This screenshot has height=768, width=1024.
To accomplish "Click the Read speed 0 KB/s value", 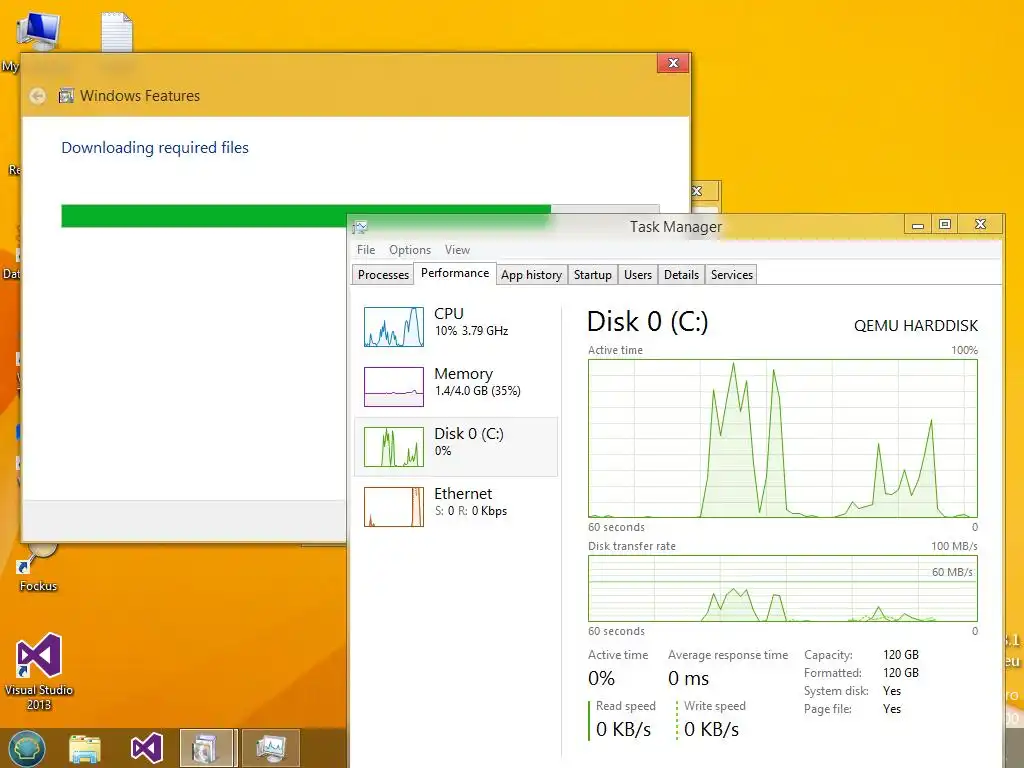I will (623, 729).
